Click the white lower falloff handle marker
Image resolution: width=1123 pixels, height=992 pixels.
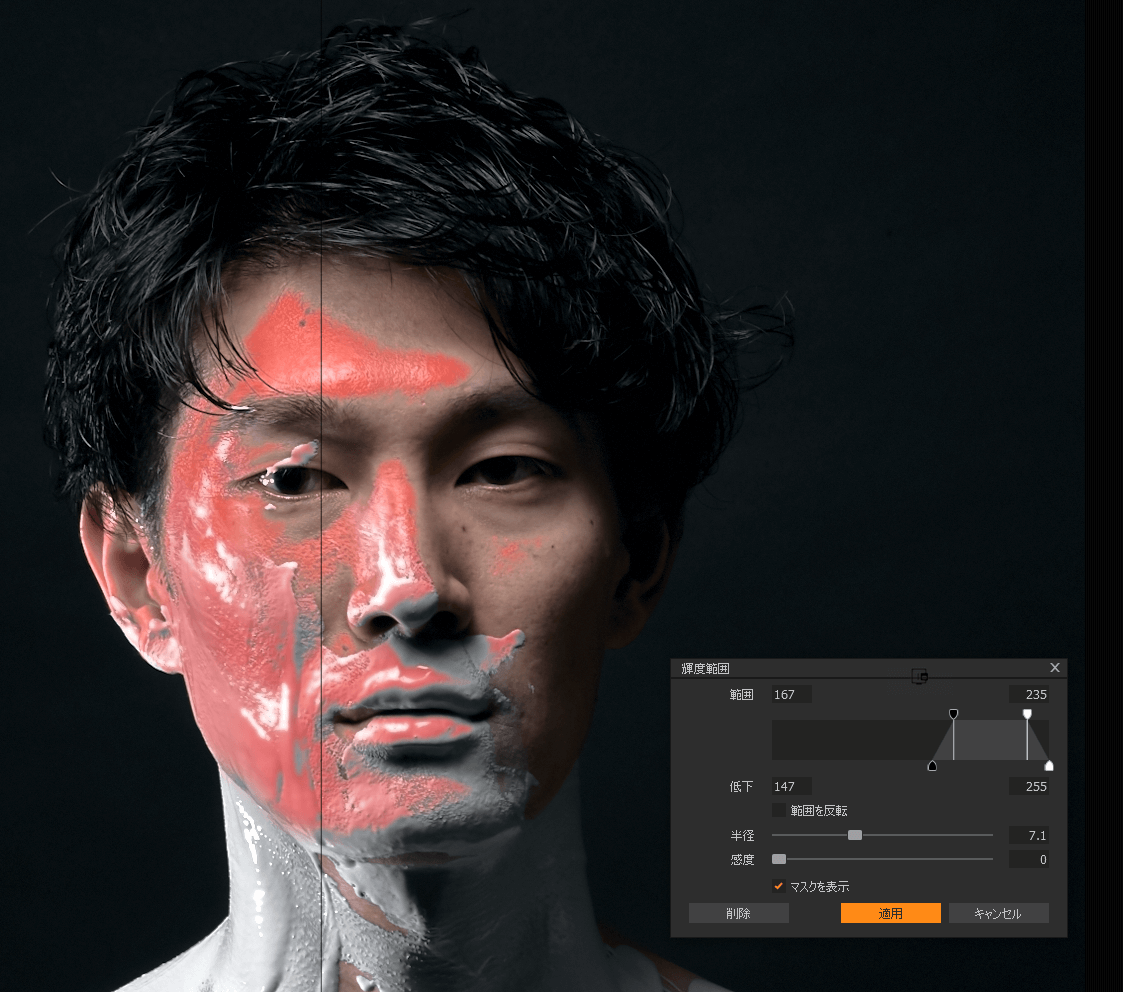click(x=1048, y=766)
